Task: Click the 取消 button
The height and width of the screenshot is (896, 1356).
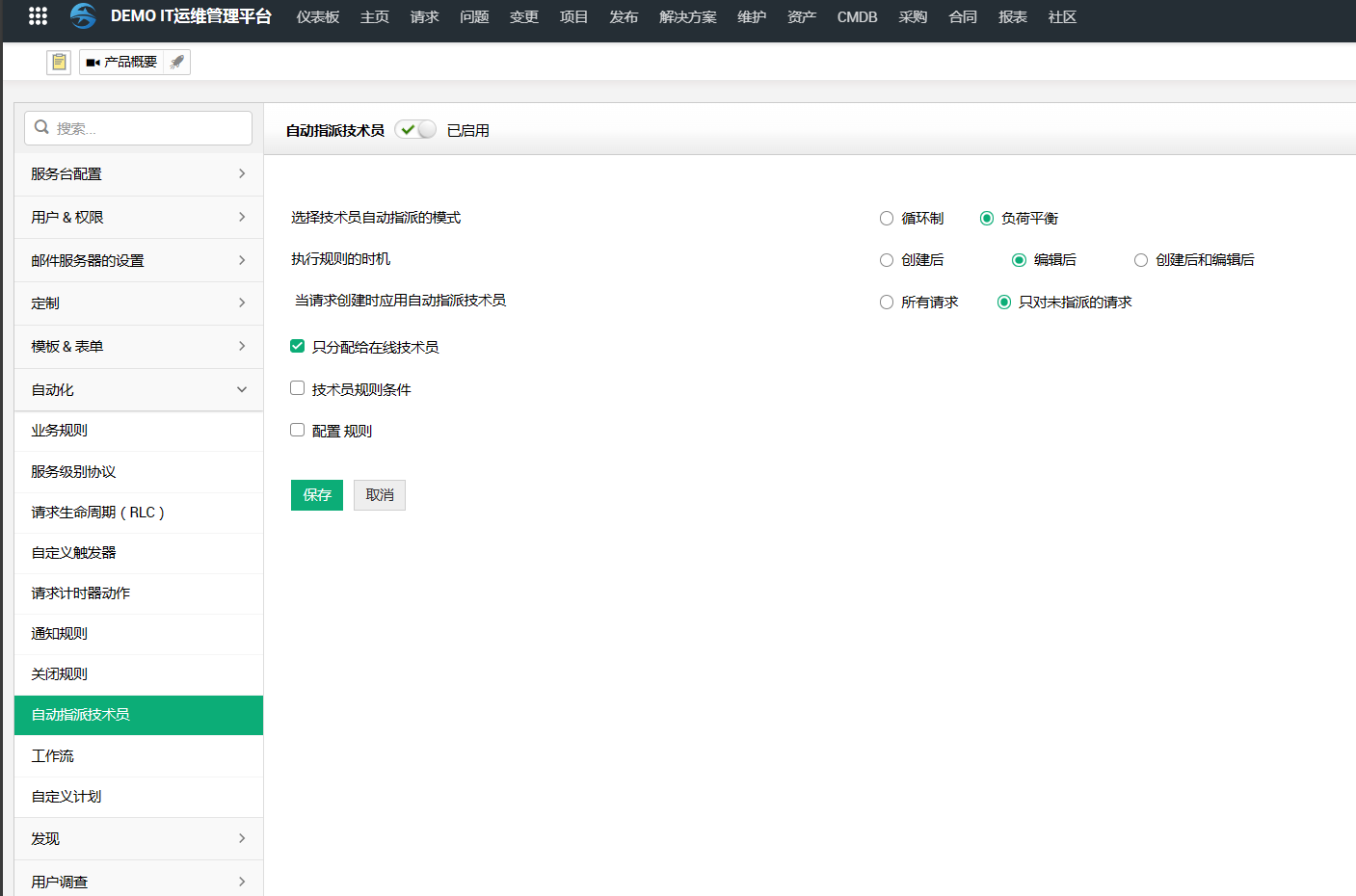Action: (x=380, y=495)
